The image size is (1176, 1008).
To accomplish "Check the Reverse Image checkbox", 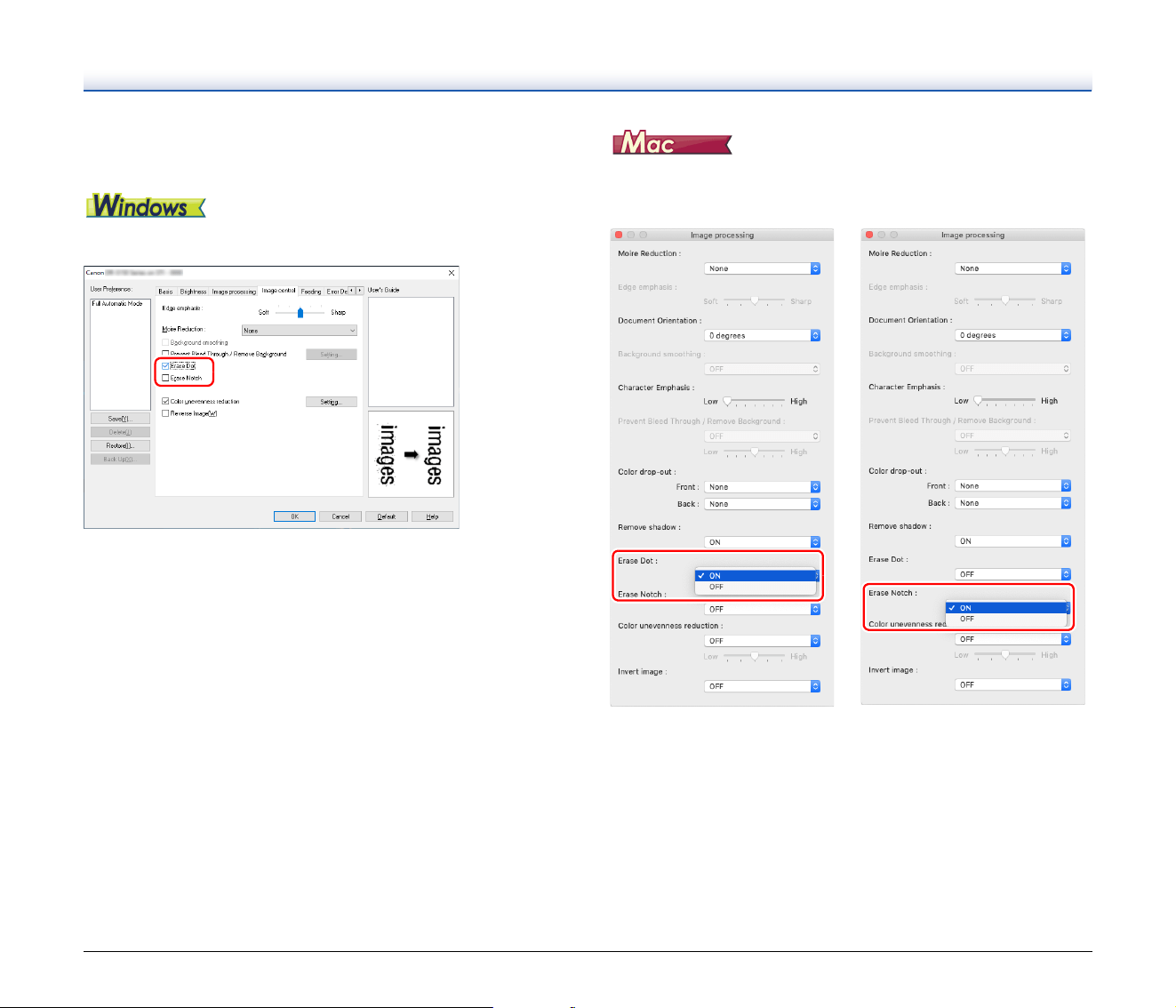I will click(165, 413).
